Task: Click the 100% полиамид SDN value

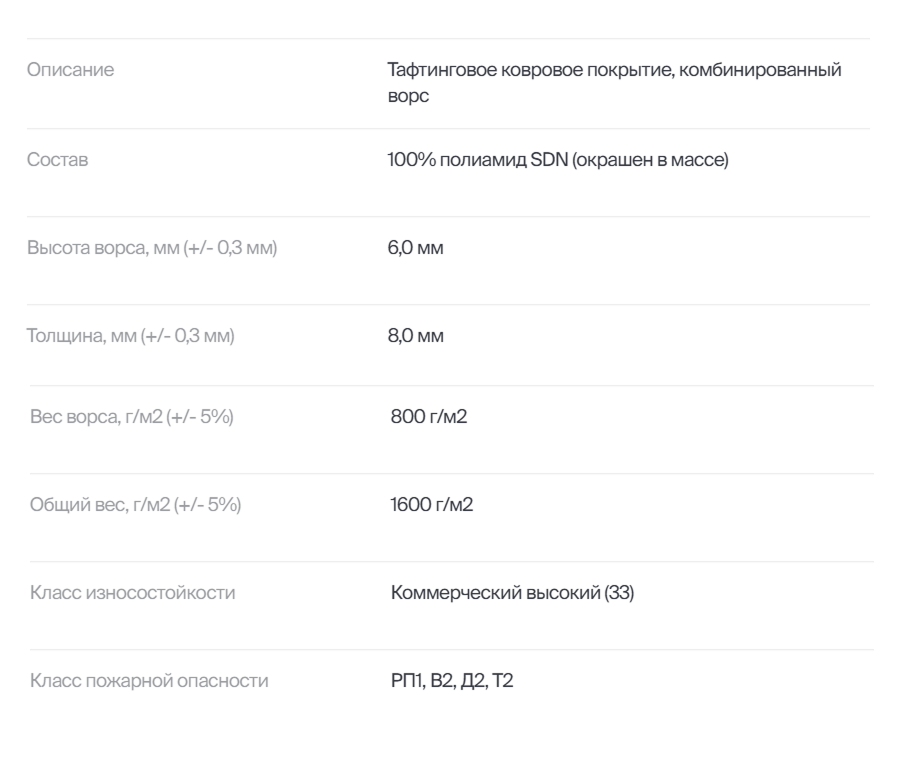Action: coord(558,159)
